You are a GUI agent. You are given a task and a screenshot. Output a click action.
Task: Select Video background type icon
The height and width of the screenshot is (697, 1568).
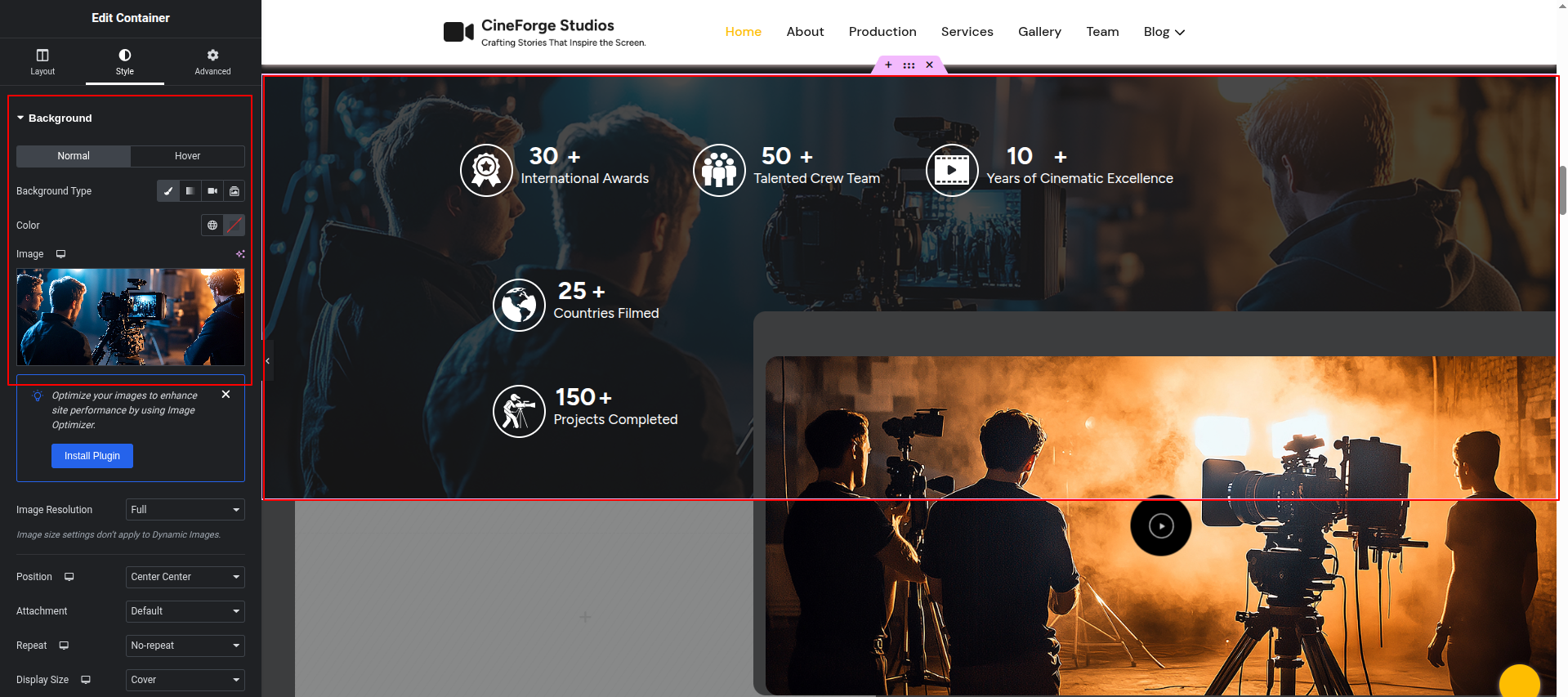(x=212, y=191)
